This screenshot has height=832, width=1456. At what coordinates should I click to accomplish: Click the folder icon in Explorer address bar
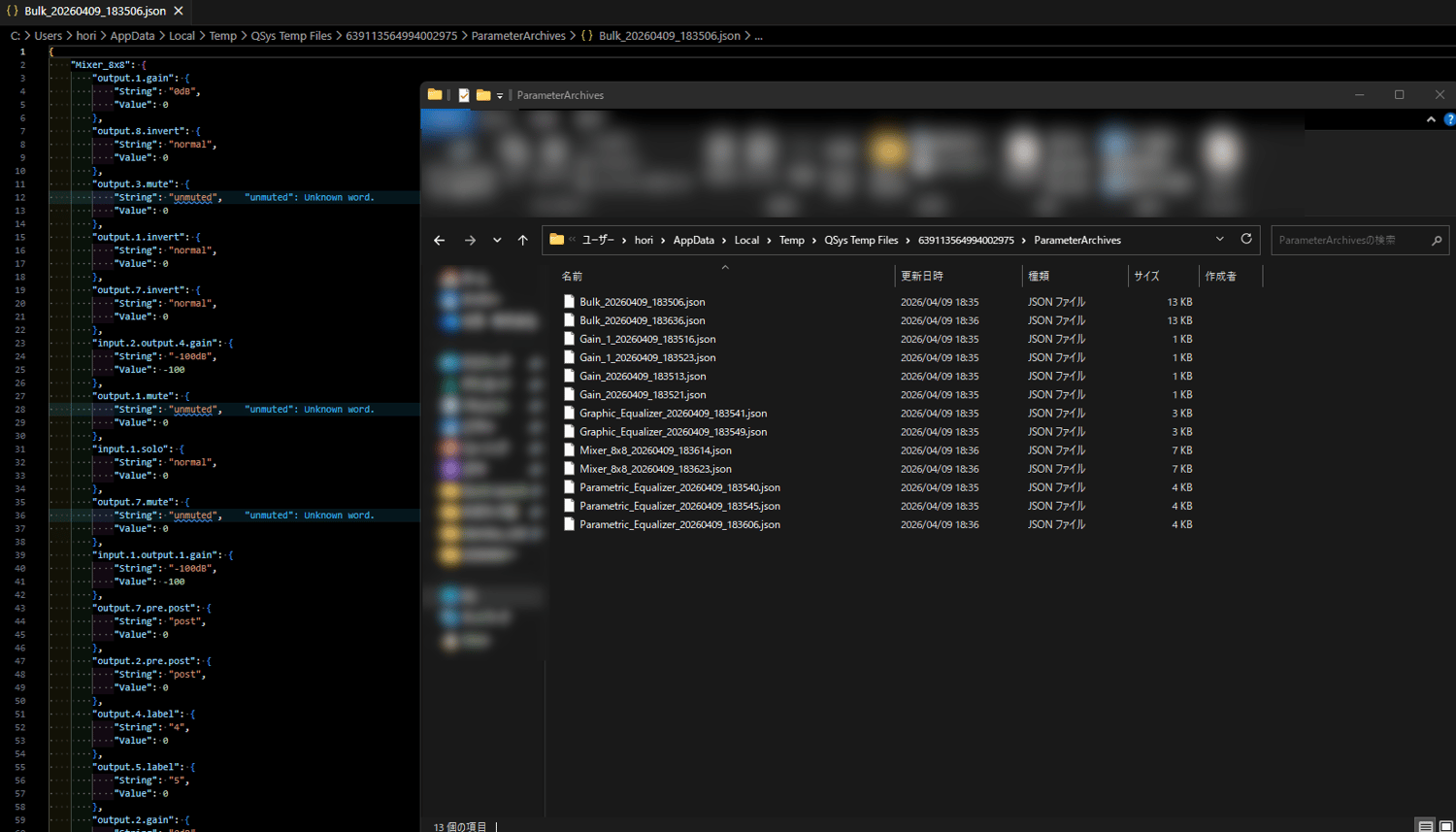(x=556, y=240)
